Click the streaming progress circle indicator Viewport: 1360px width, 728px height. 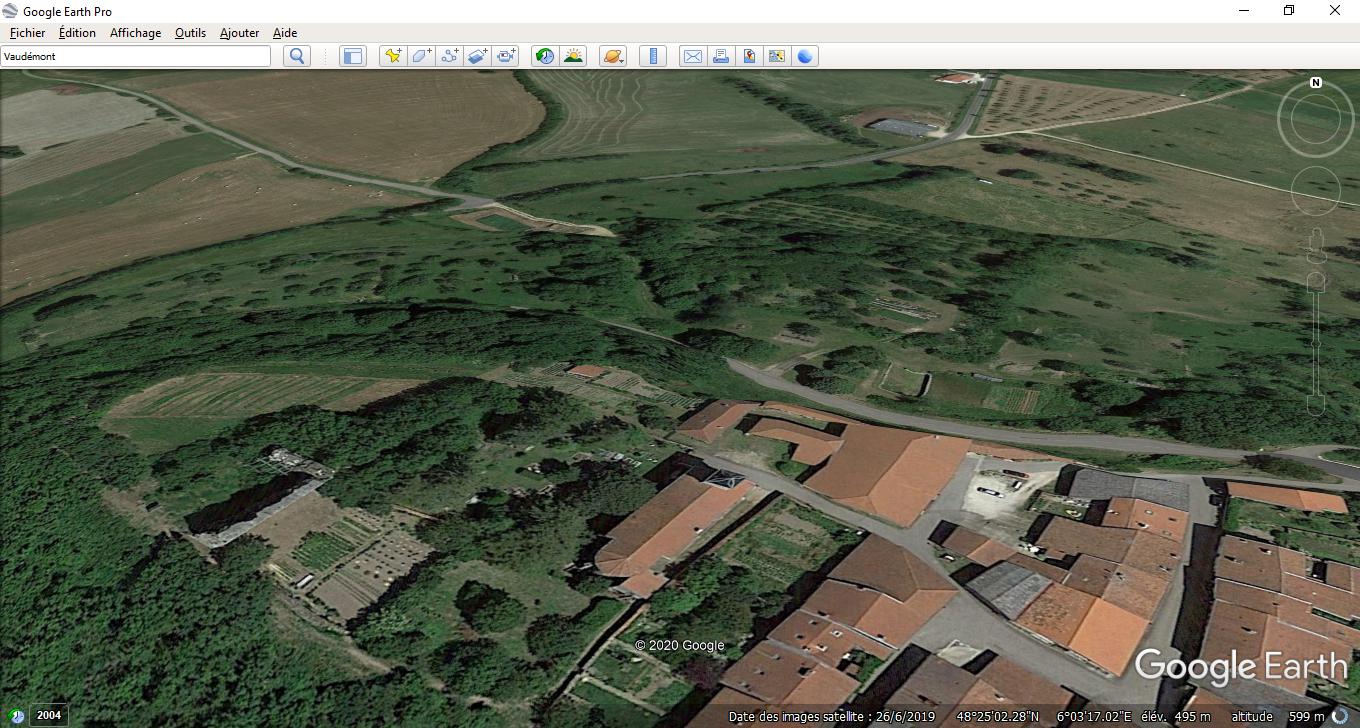point(1340,716)
